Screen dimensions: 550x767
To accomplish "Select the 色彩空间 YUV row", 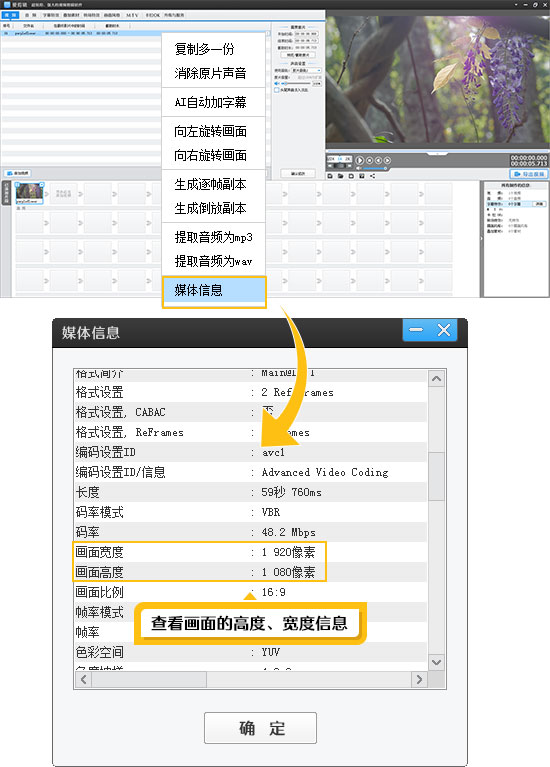I will (251, 652).
